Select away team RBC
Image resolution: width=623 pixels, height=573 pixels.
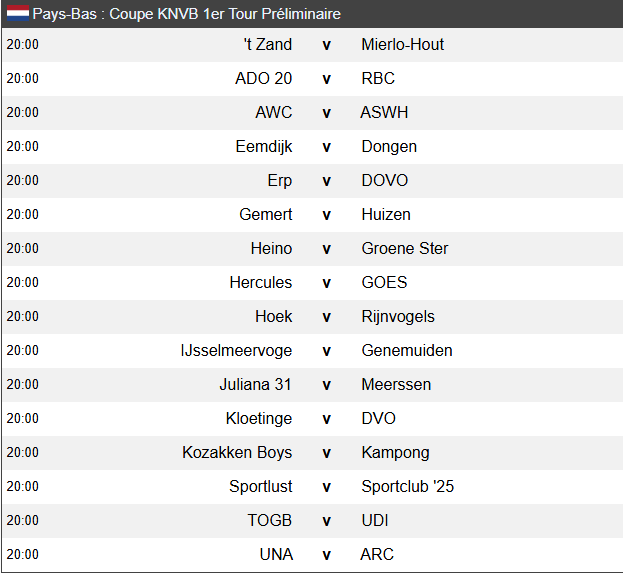tap(378, 78)
